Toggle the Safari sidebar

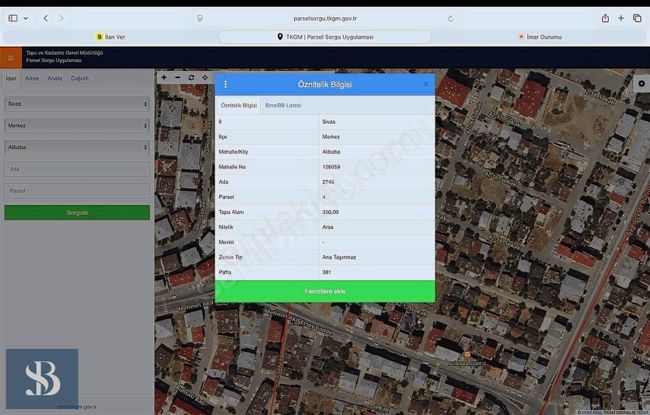click(13, 18)
